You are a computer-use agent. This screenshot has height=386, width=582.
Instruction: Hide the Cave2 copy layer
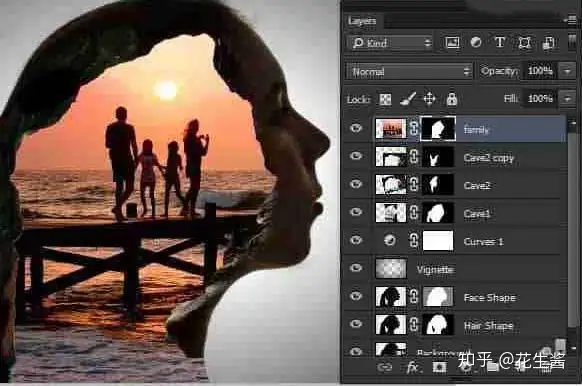click(356, 156)
